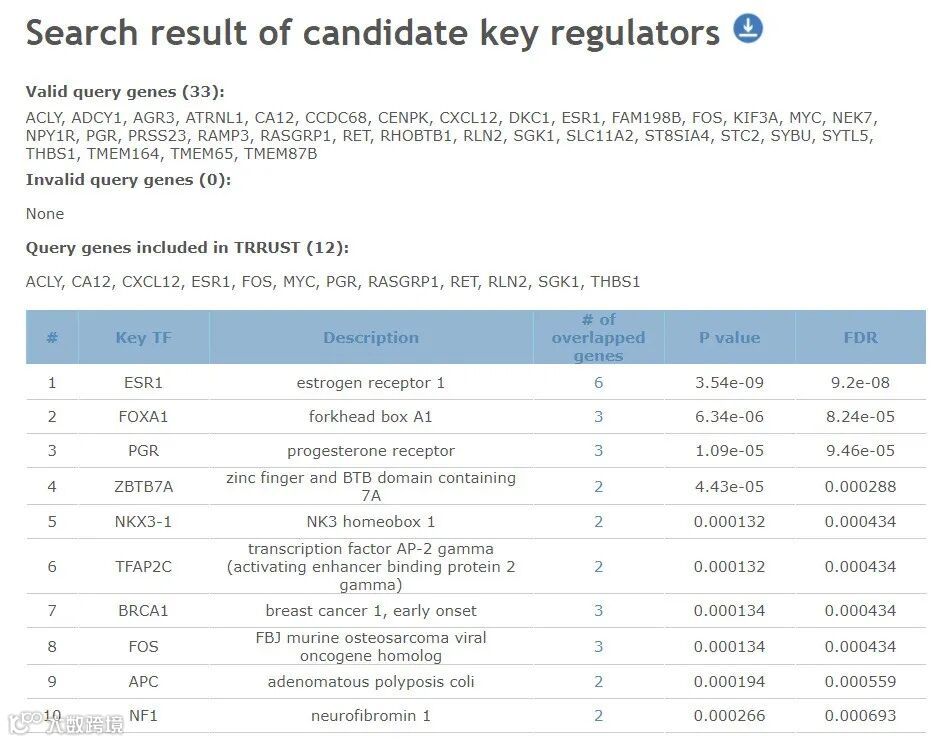
Task: Open overlapped genes link for PGR
Action: pos(598,451)
